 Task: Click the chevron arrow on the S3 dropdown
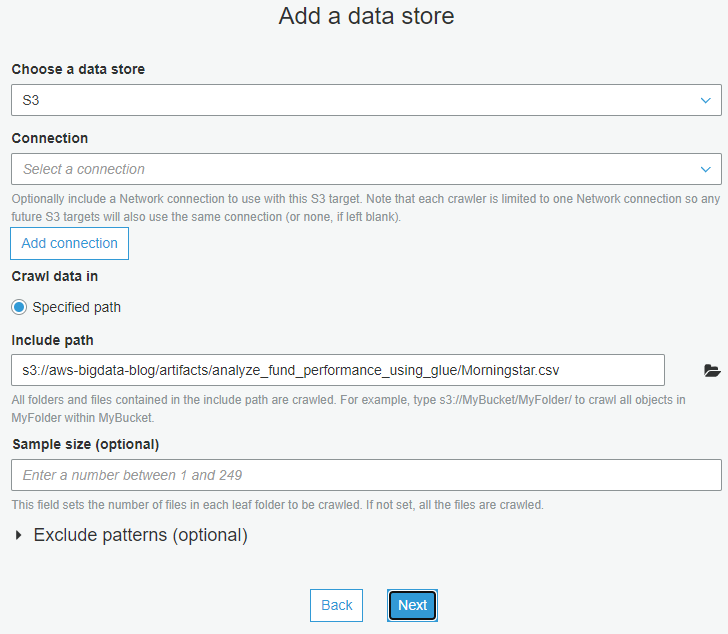[706, 101]
